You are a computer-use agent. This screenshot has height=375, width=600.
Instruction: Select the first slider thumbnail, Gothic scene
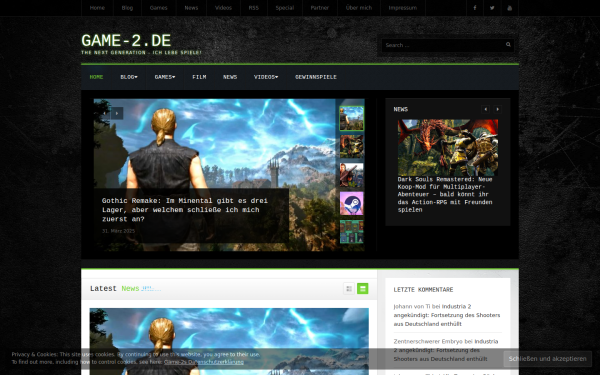coord(352,118)
